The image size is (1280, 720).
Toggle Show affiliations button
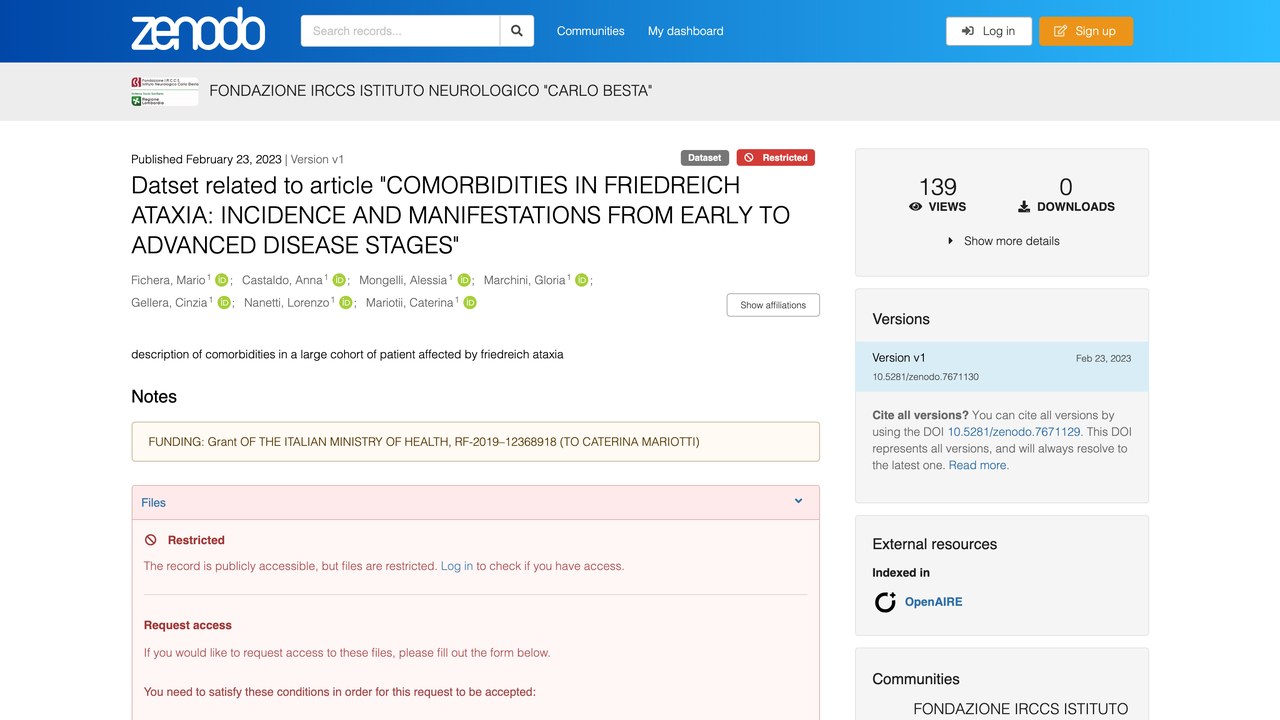tap(773, 305)
